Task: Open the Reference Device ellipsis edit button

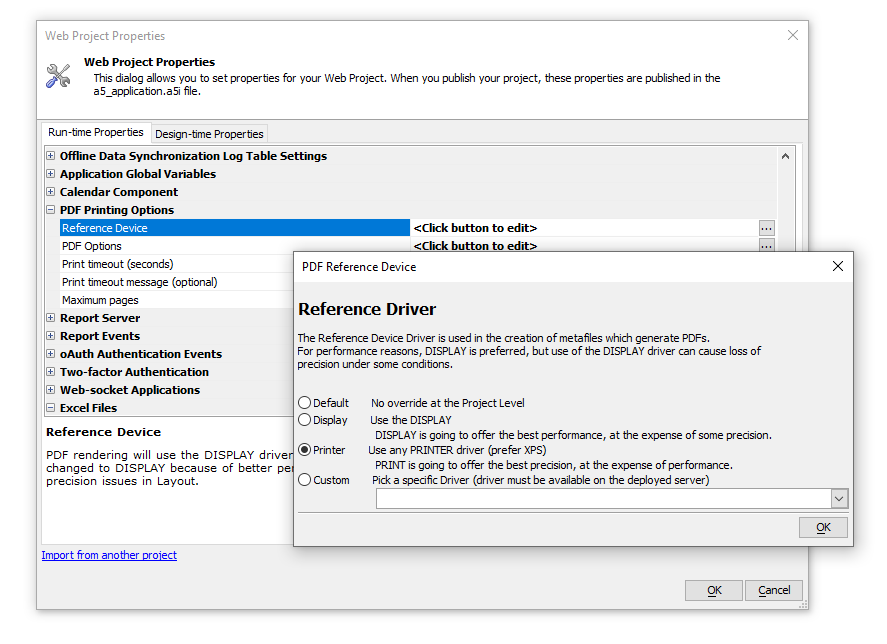Action: coord(767,229)
